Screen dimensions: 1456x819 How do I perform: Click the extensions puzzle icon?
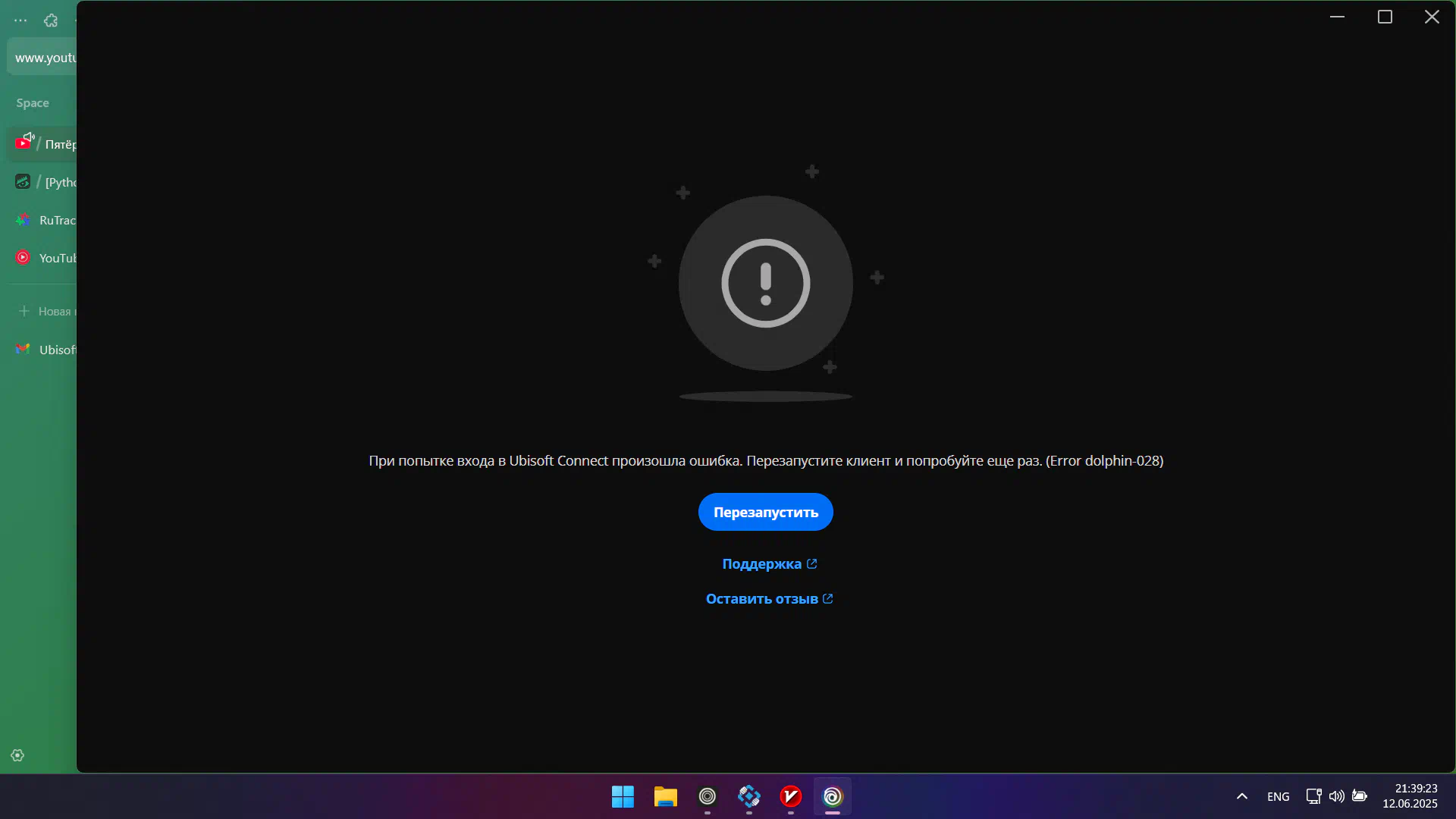tap(51, 20)
